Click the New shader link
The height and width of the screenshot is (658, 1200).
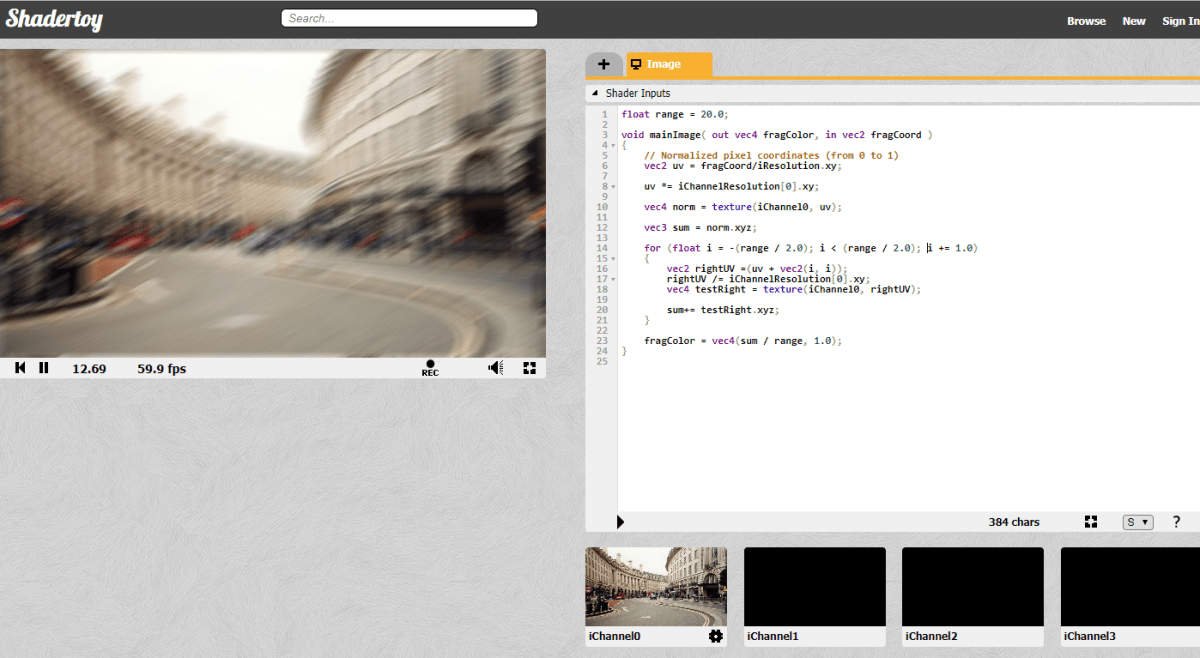click(1134, 21)
